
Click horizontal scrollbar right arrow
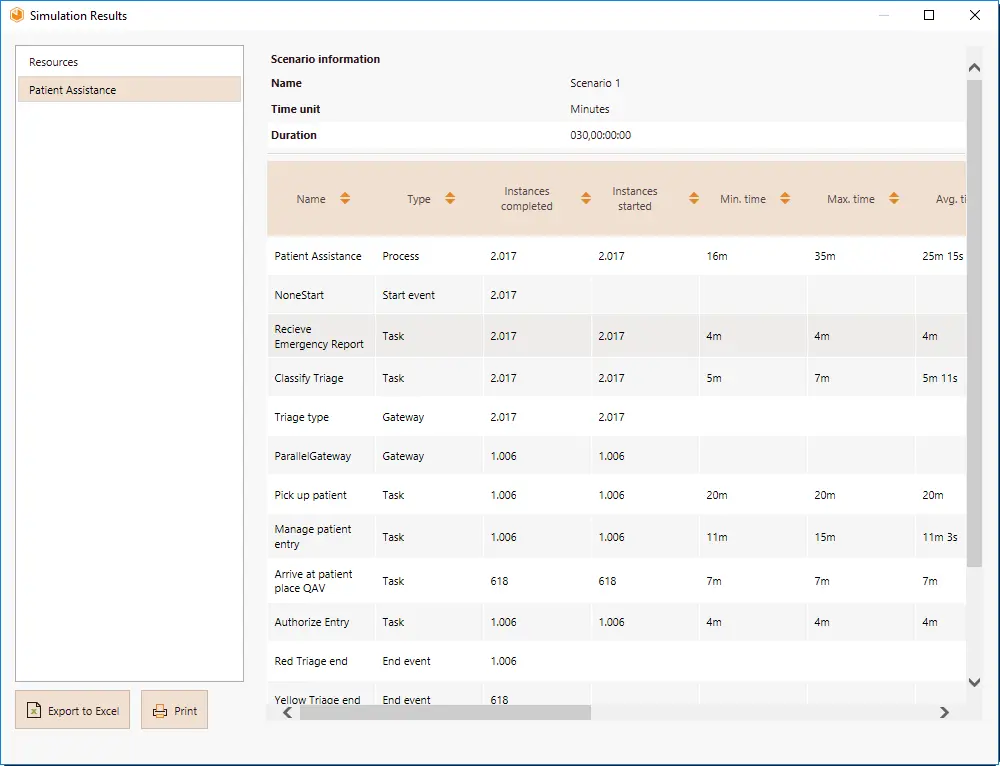(x=945, y=712)
